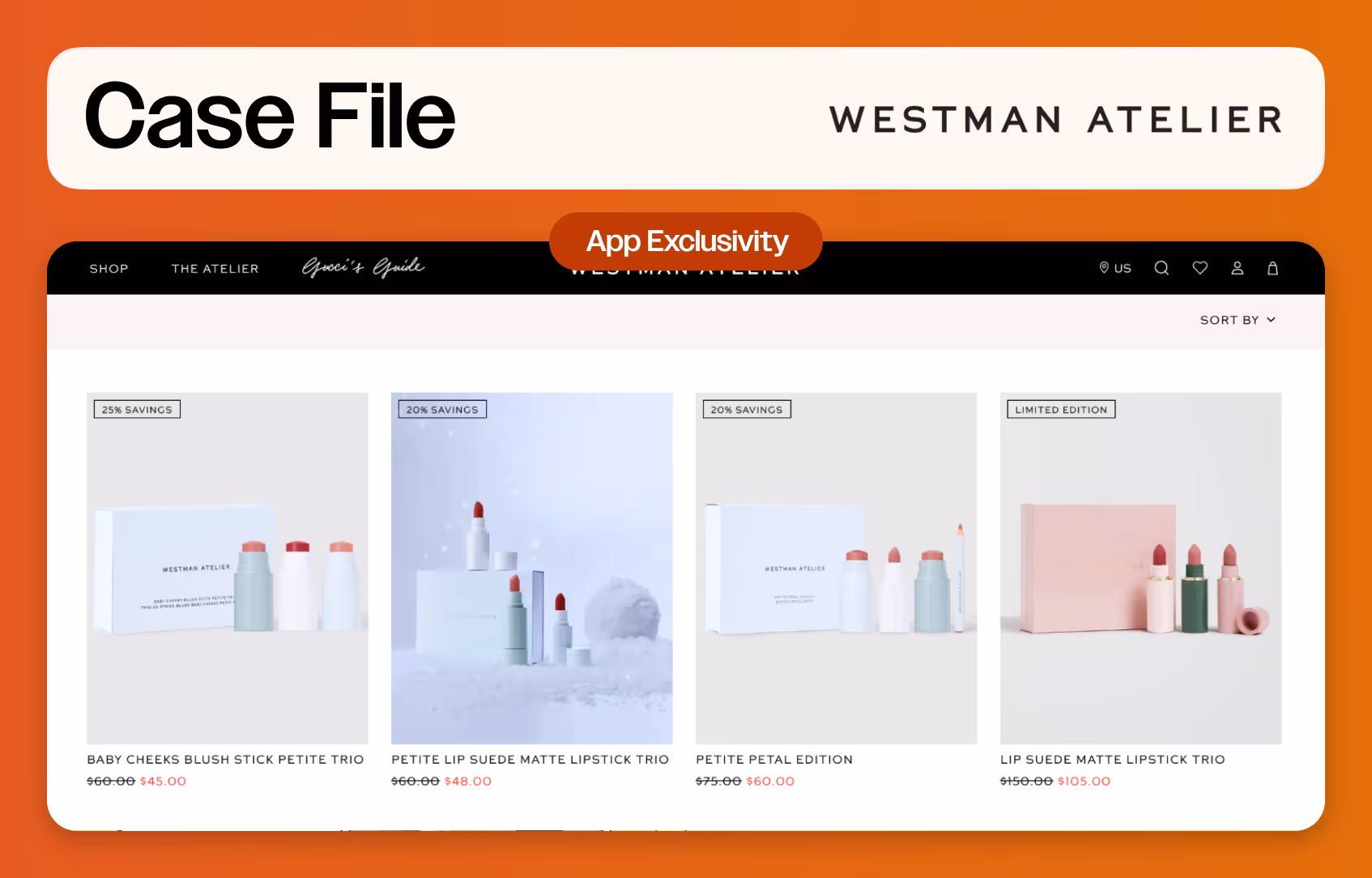1372x878 pixels.
Task: Open Gucci's Guide script link
Action: tap(363, 267)
